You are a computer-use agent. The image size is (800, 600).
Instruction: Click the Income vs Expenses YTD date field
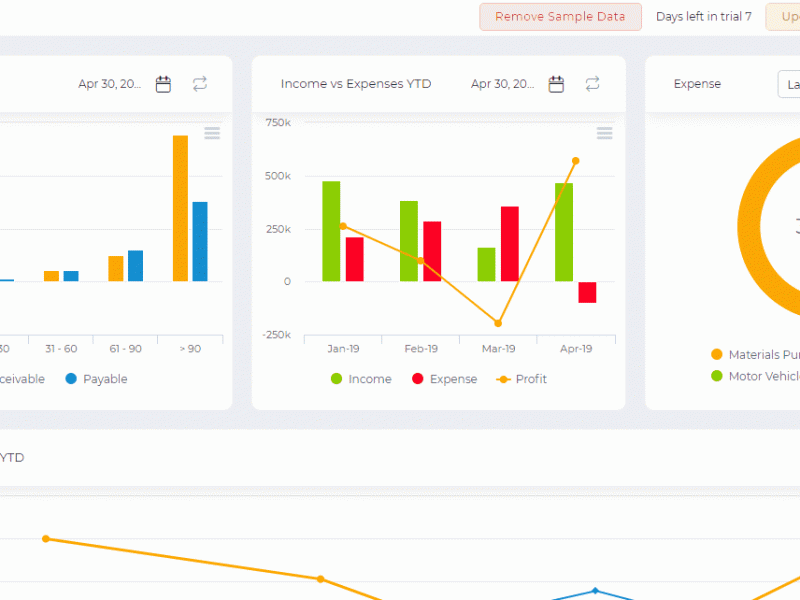point(503,84)
